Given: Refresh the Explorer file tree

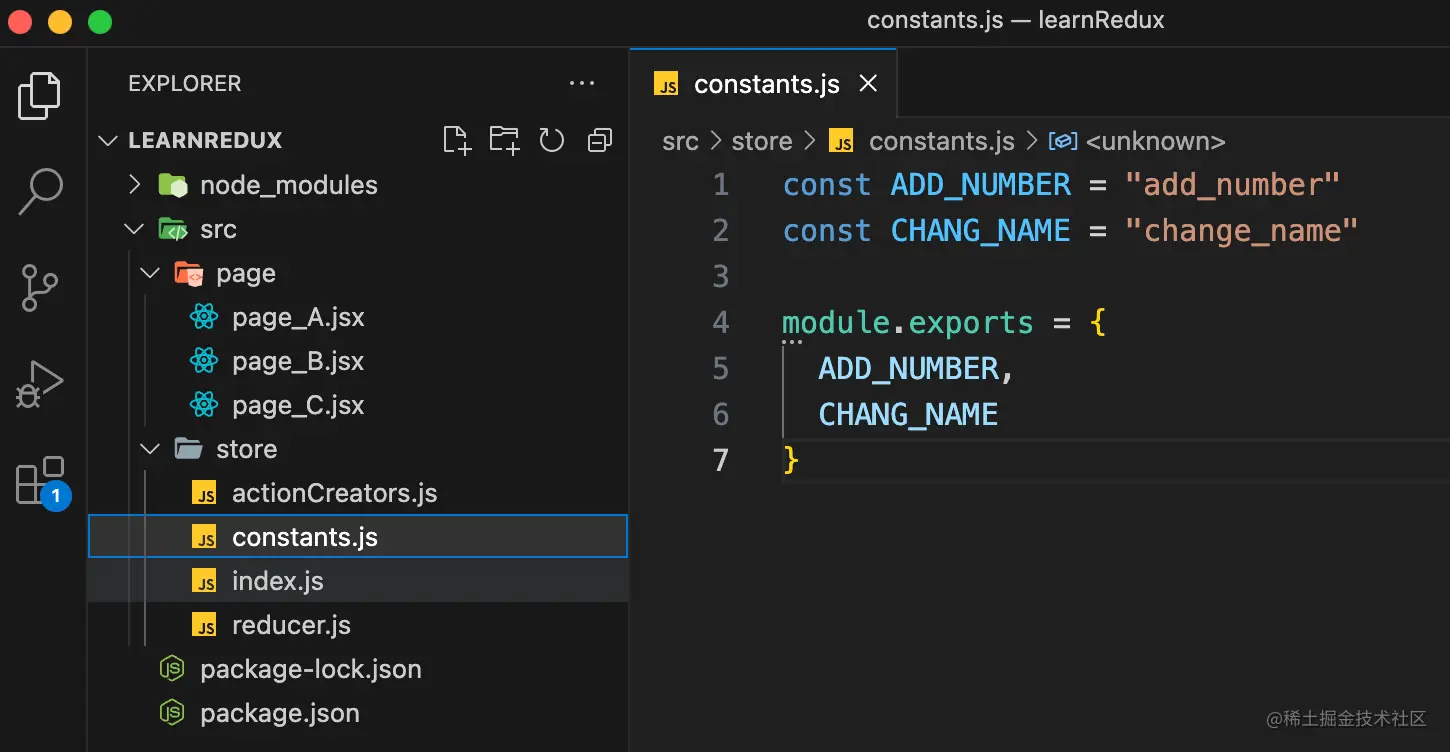Looking at the screenshot, I should tap(552, 141).
